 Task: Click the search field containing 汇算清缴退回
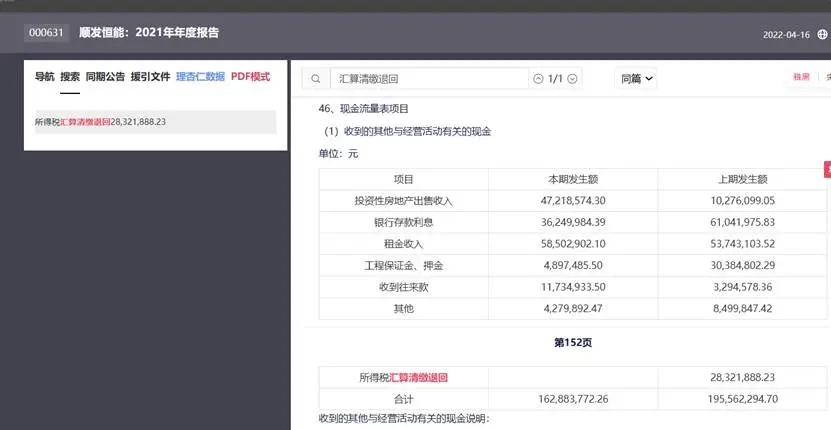pyautogui.click(x=429, y=79)
